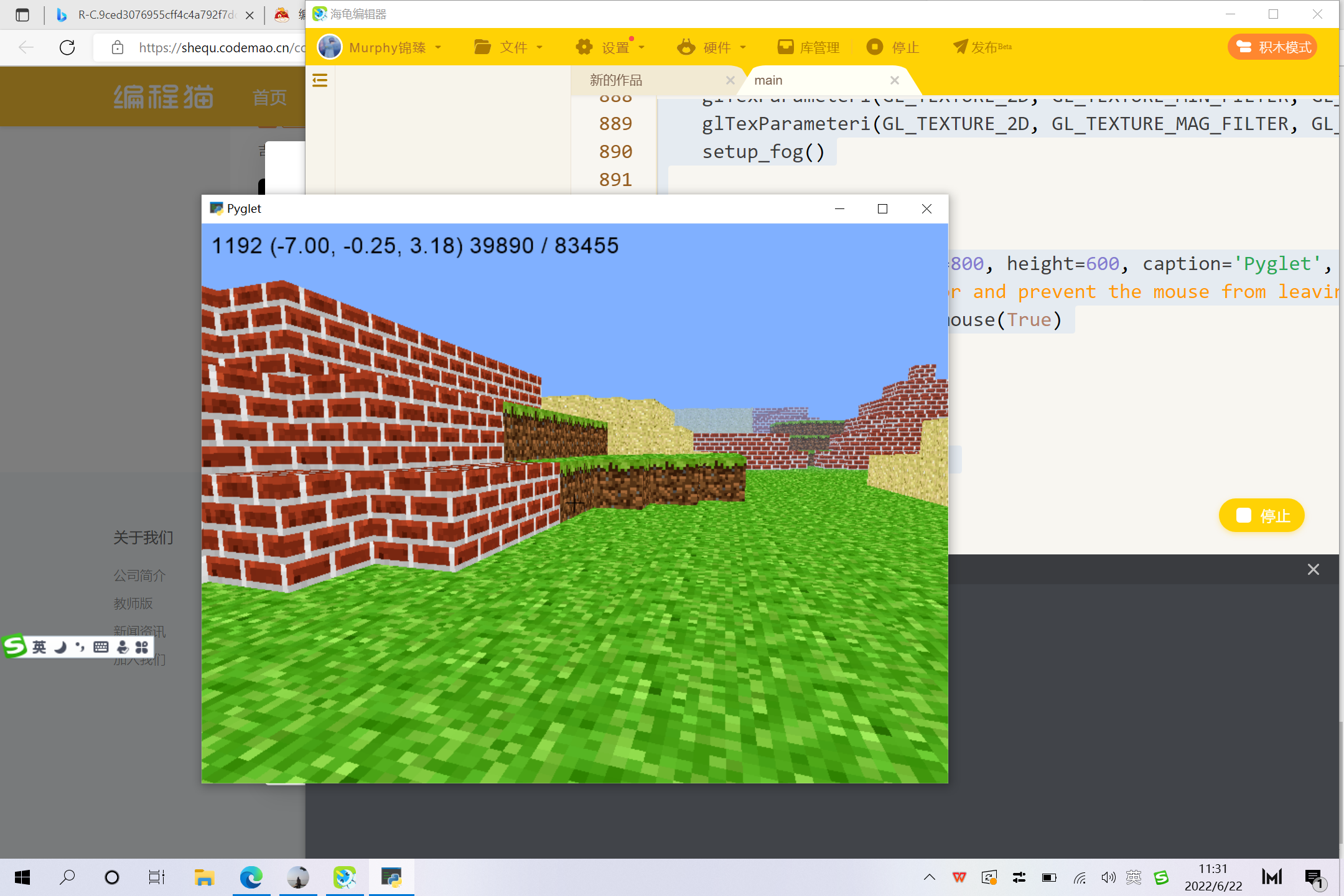Image resolution: width=1344 pixels, height=896 pixels.
Task: Click line number 889 in the gutter
Action: click(615, 124)
